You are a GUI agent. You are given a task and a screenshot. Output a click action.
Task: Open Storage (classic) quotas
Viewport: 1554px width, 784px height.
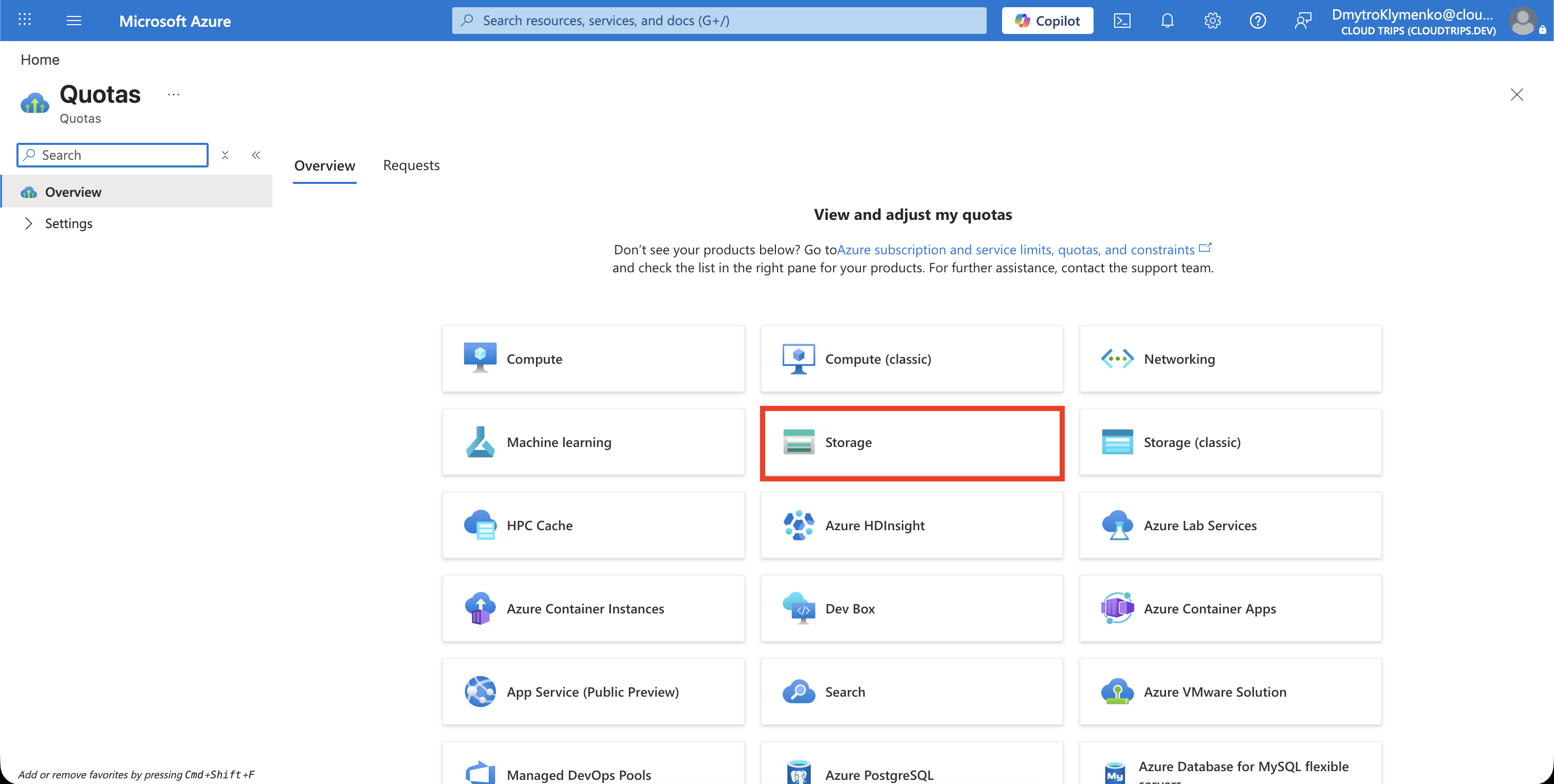coord(1230,442)
